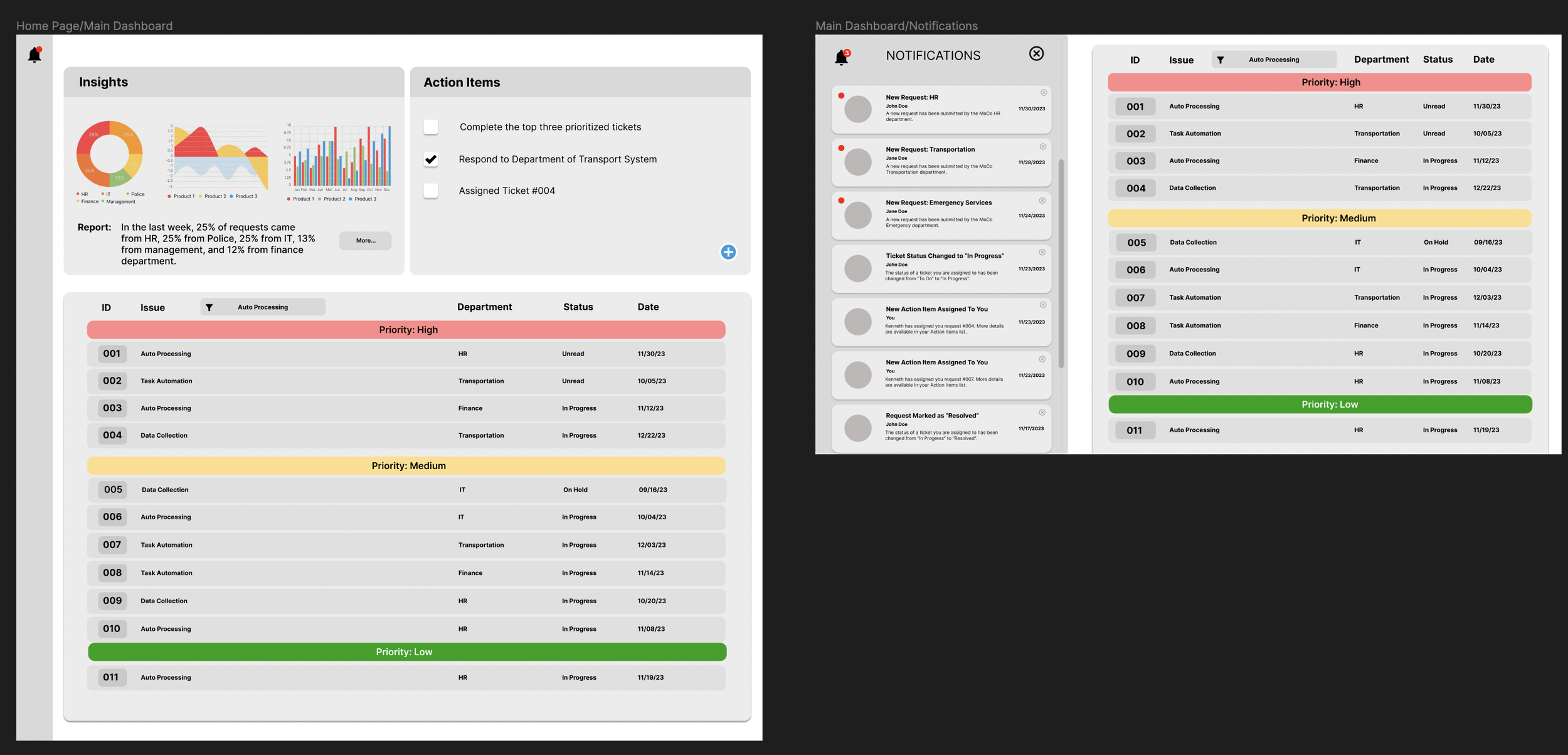The width and height of the screenshot is (1568, 755).
Task: Sort by ID column on Main Dashboard
Action: (x=106, y=308)
